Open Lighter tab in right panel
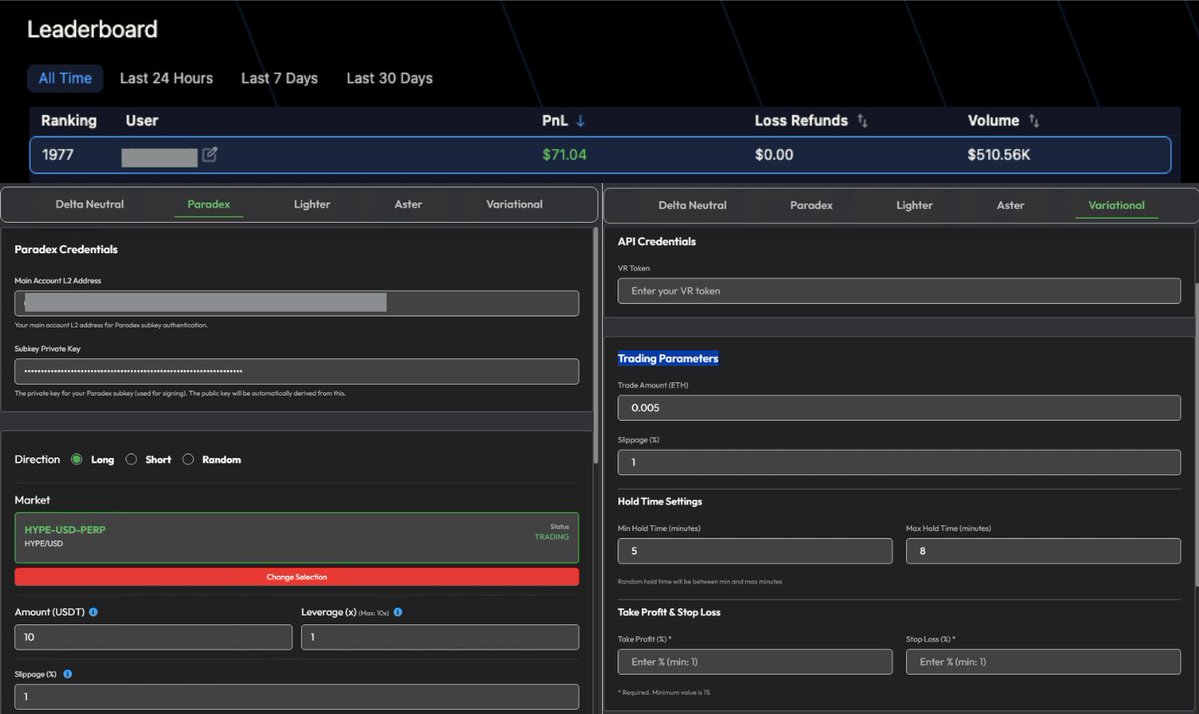1199x714 pixels. tap(915, 205)
